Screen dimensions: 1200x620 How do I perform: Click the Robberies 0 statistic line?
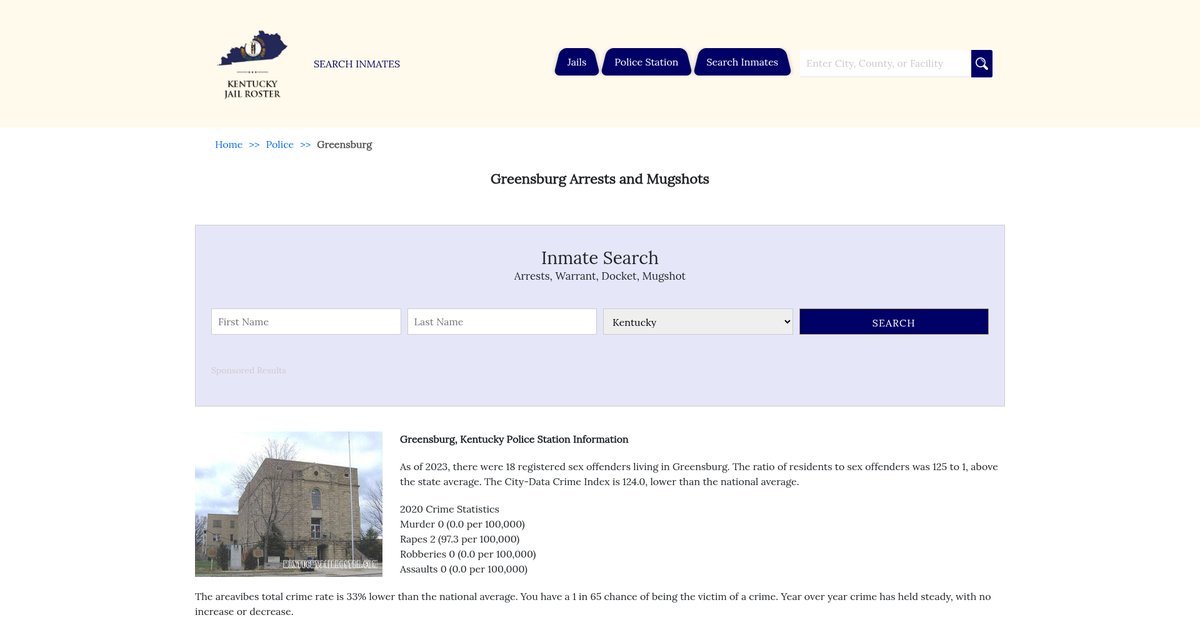tap(468, 554)
